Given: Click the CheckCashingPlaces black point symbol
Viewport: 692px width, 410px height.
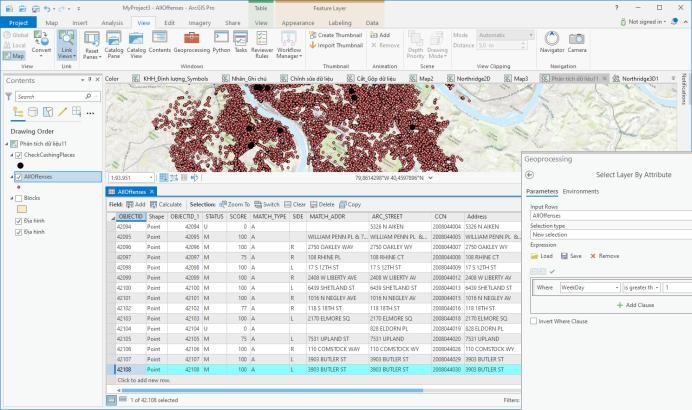Looking at the screenshot, I should (x=20, y=166).
